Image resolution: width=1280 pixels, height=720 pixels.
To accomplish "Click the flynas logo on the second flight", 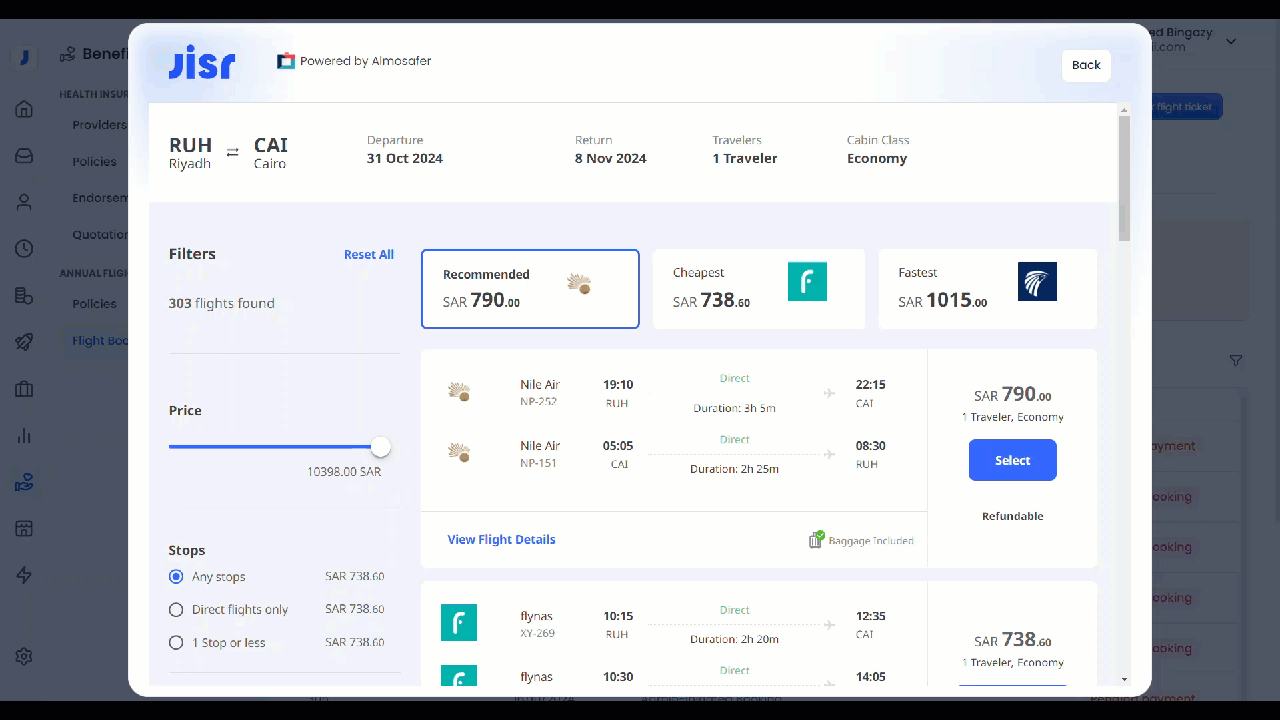I will [459, 623].
